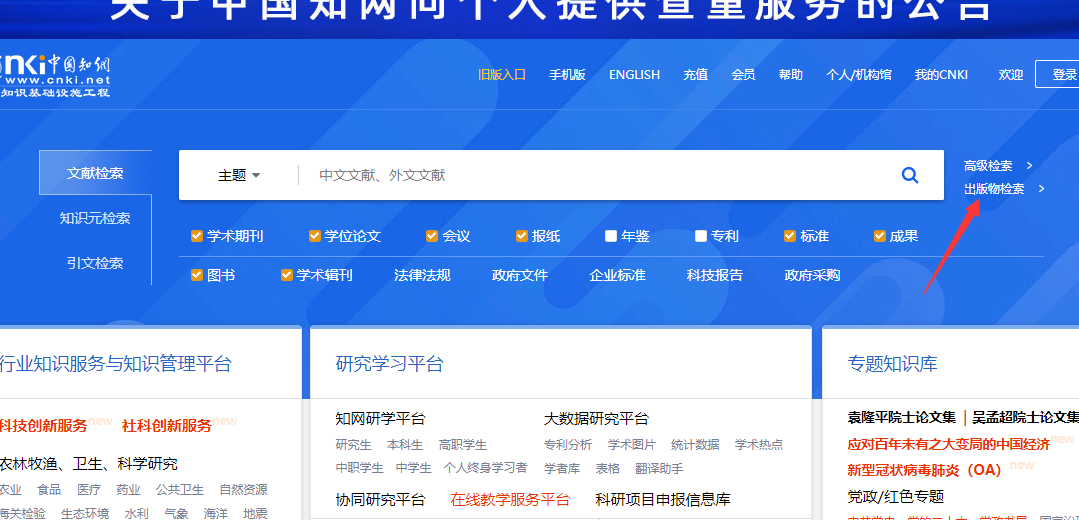Open 研究生 under 知网研学平台
The width and height of the screenshot is (1079, 520).
point(354,445)
